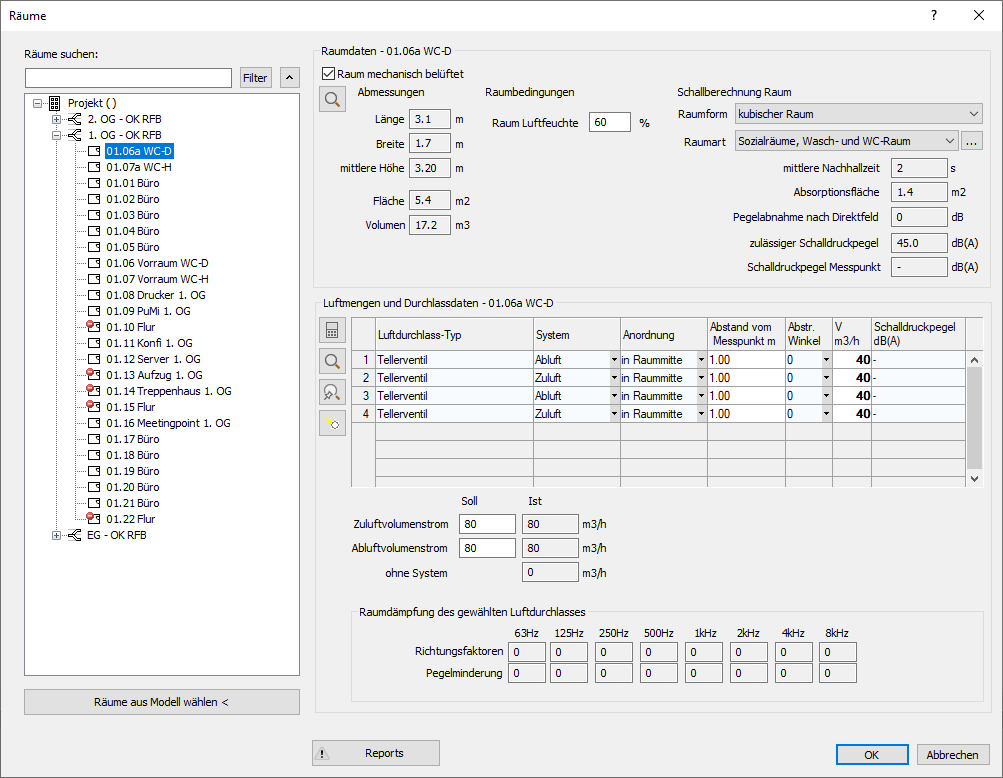Confirm with the OK button
1003x778 pixels.
[x=872, y=754]
